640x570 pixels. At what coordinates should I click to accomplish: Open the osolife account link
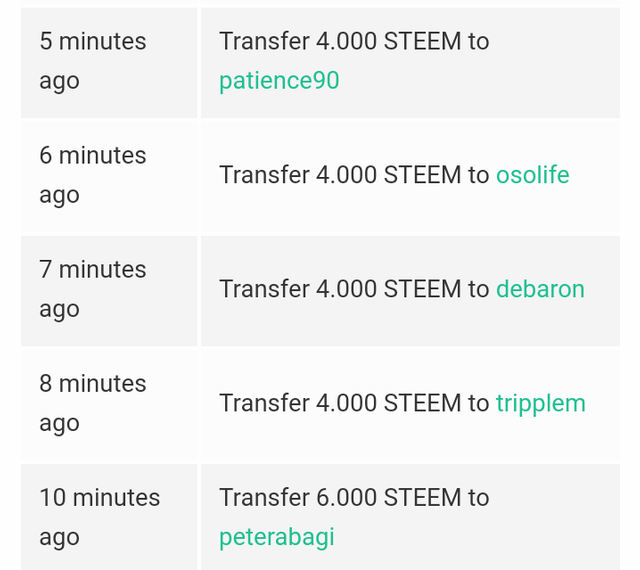tap(533, 175)
